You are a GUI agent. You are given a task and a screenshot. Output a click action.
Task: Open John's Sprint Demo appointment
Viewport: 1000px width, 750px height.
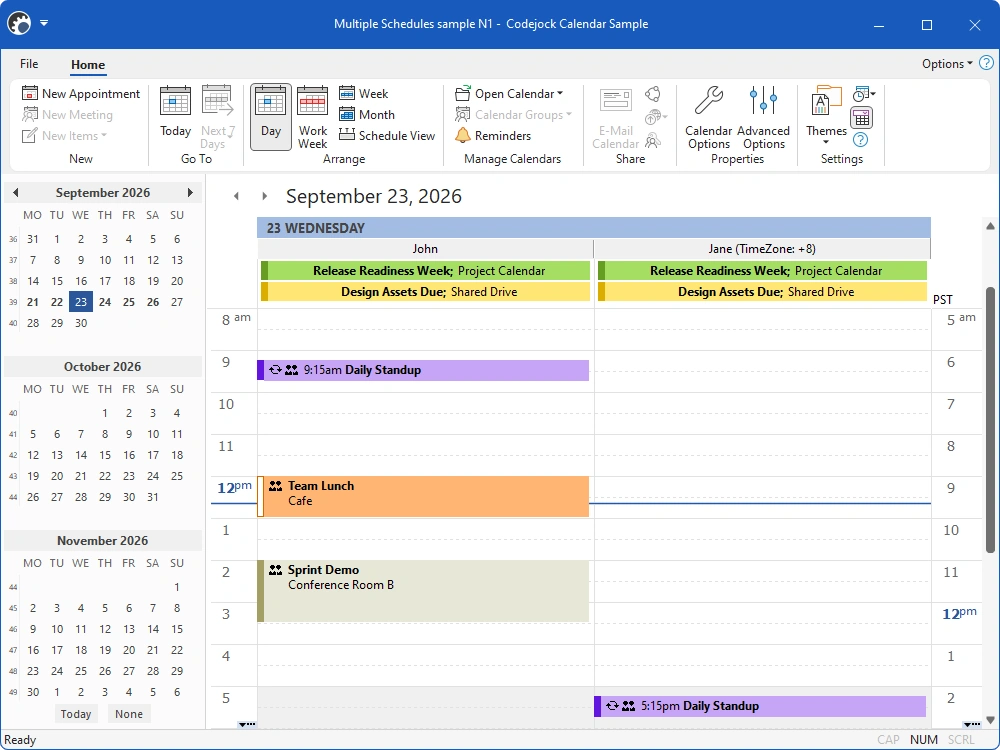(x=423, y=591)
